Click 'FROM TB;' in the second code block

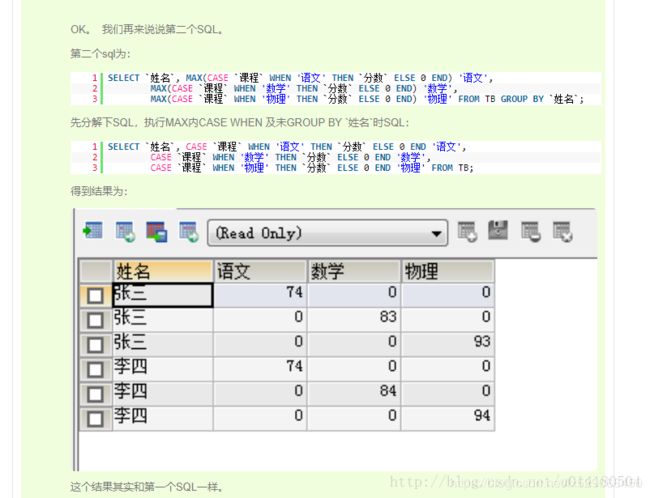pyautogui.click(x=452, y=168)
